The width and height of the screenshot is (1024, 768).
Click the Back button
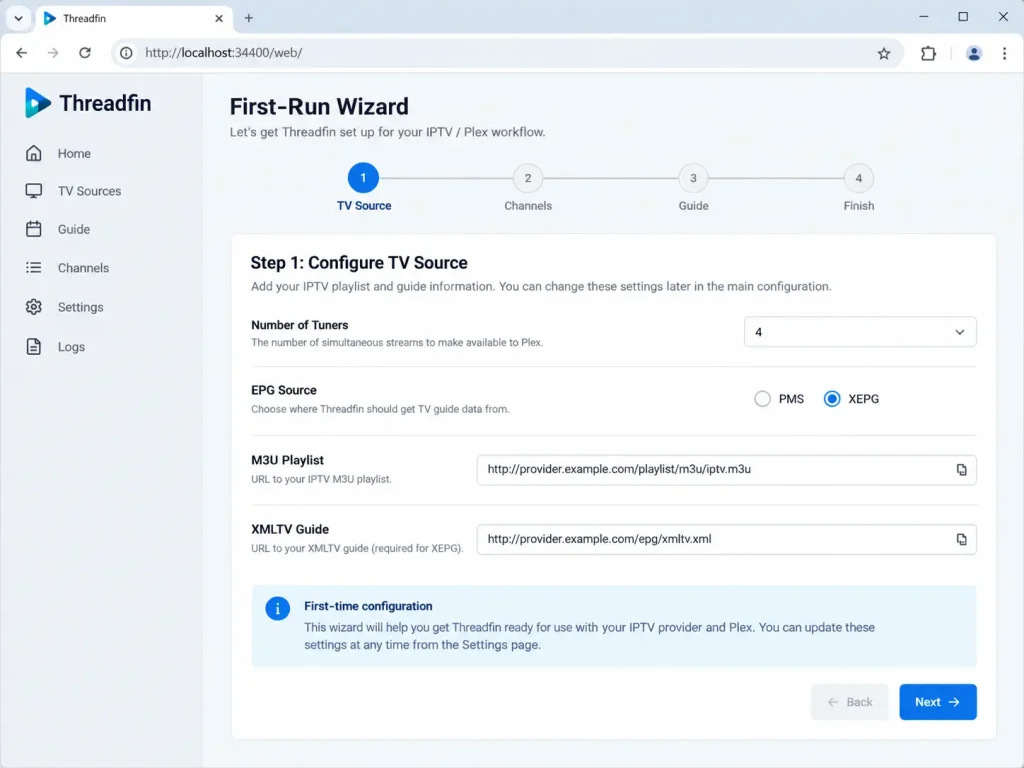(849, 702)
